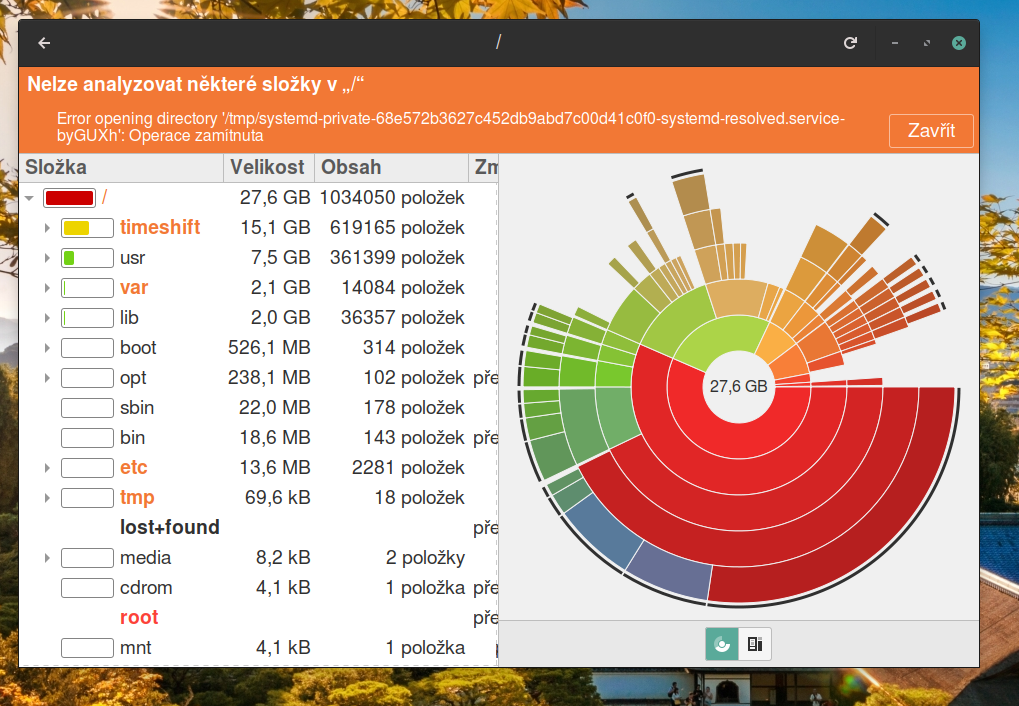Close the error banner with Zavřít

click(x=930, y=131)
